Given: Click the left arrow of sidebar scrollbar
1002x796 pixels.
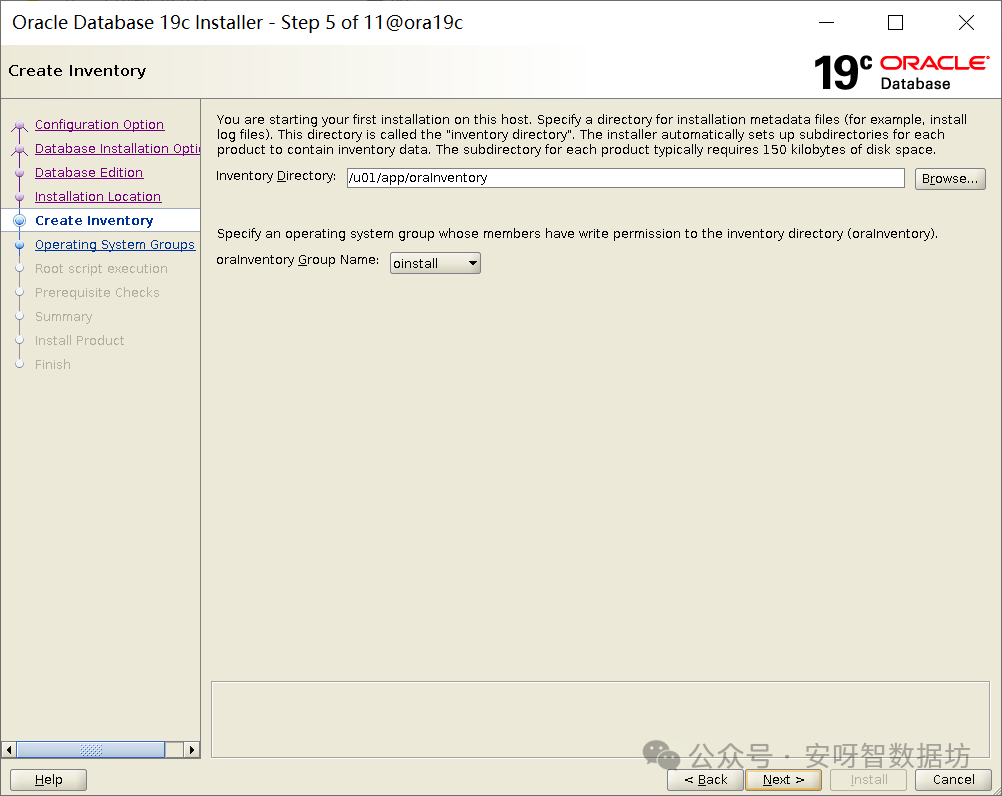Looking at the screenshot, I should (x=9, y=749).
